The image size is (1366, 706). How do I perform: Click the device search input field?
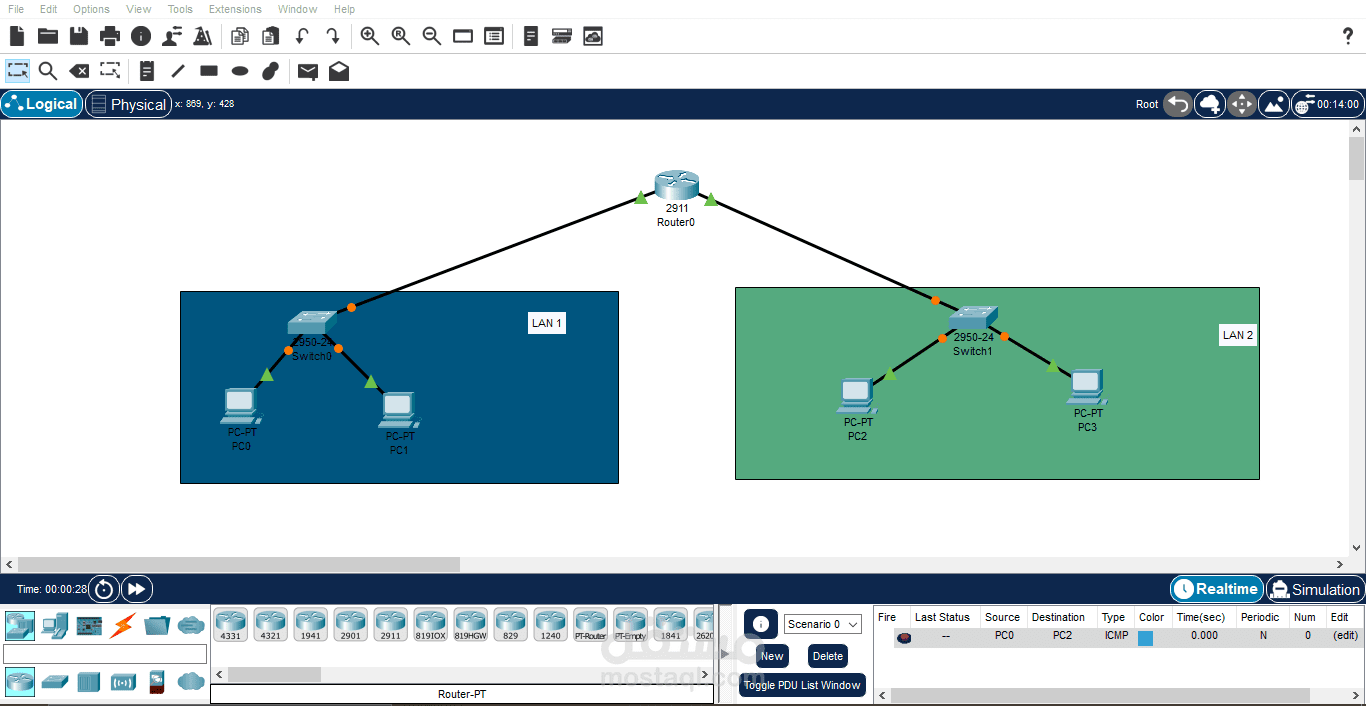105,654
